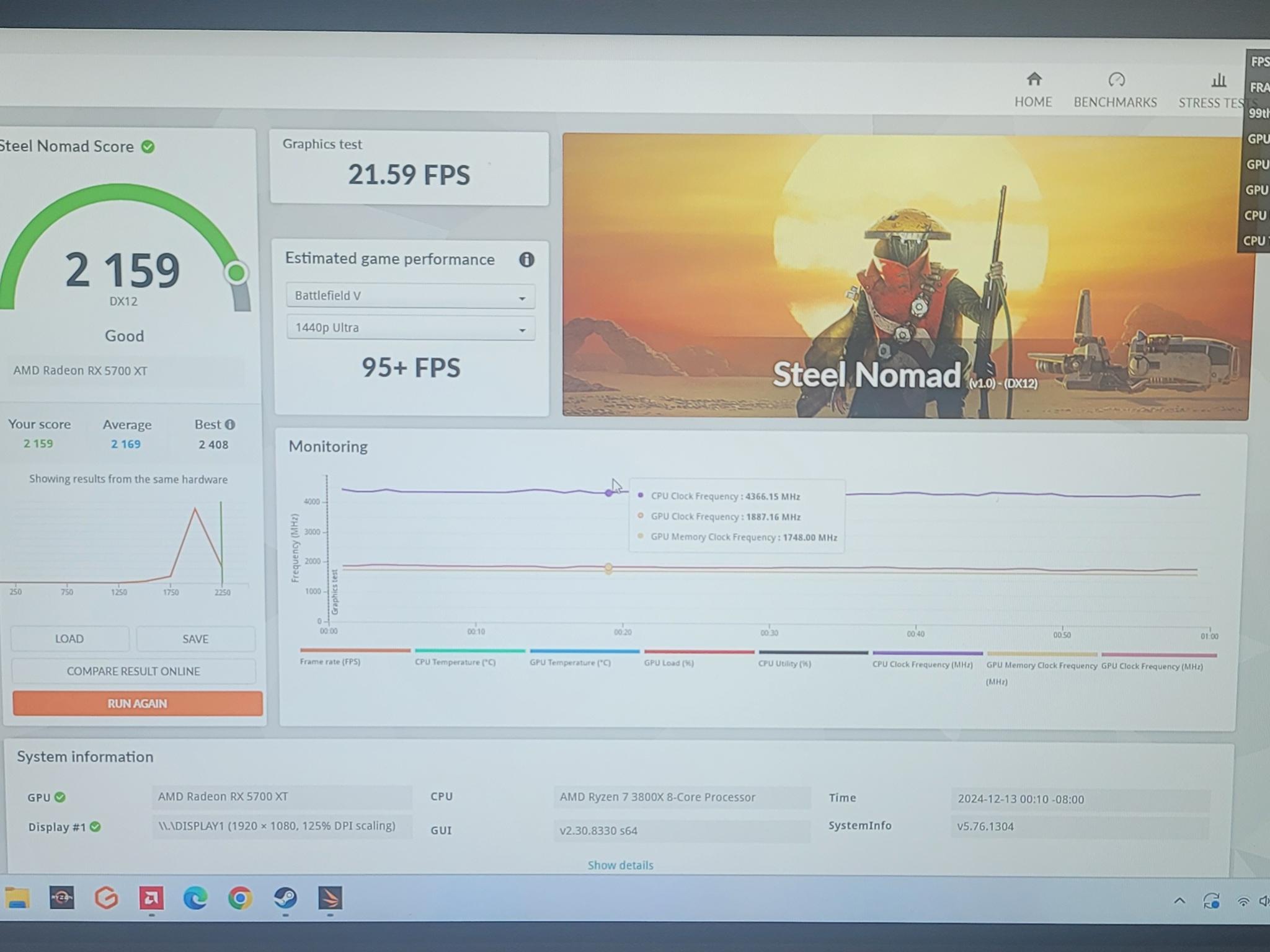The height and width of the screenshot is (952, 1270).
Task: Toggle the GPU Memory Clock Frequency legend
Action: (1042, 668)
